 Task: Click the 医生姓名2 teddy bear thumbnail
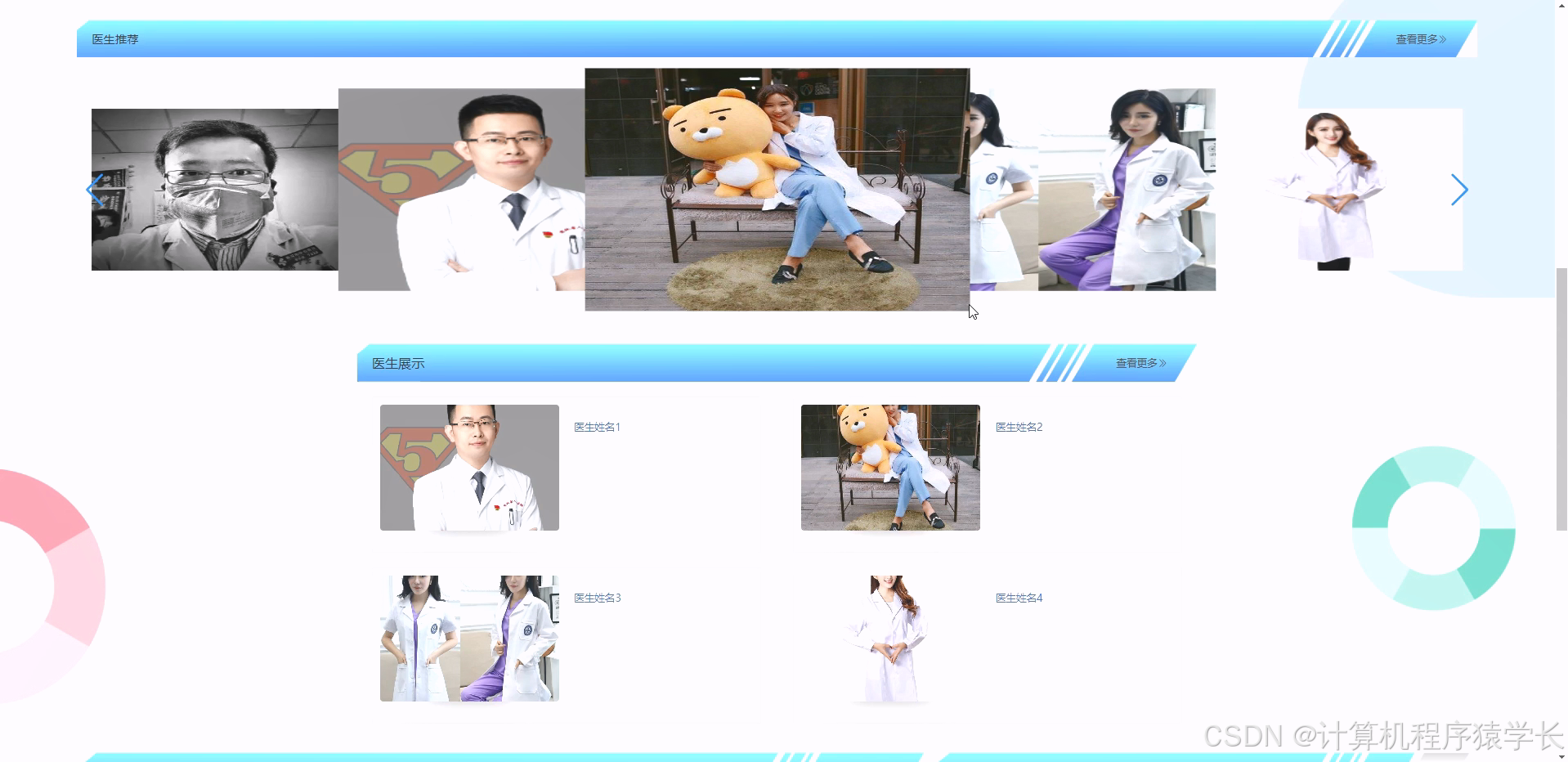coord(889,467)
